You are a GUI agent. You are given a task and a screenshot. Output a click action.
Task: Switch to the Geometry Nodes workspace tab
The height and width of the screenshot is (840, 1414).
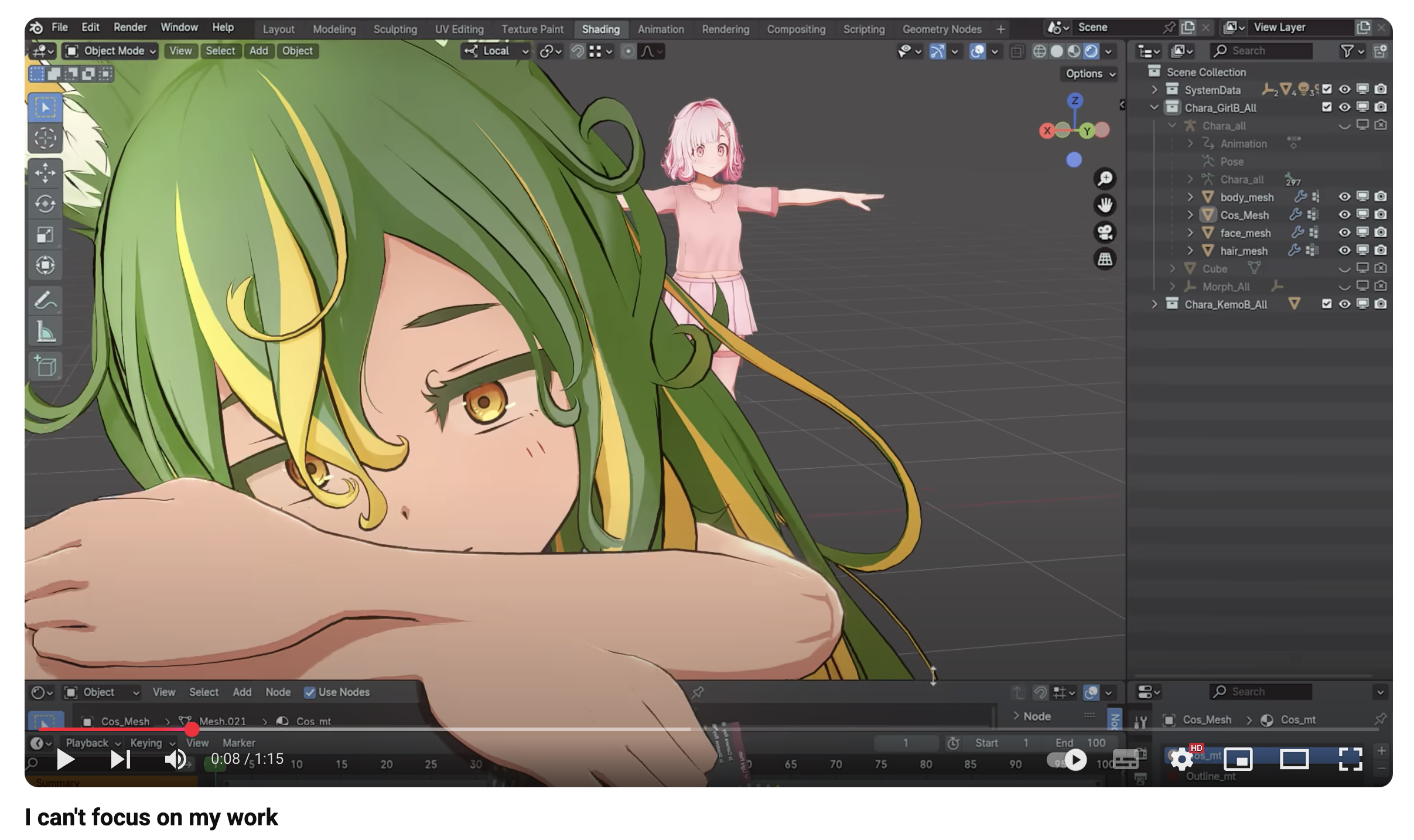pyautogui.click(x=941, y=29)
